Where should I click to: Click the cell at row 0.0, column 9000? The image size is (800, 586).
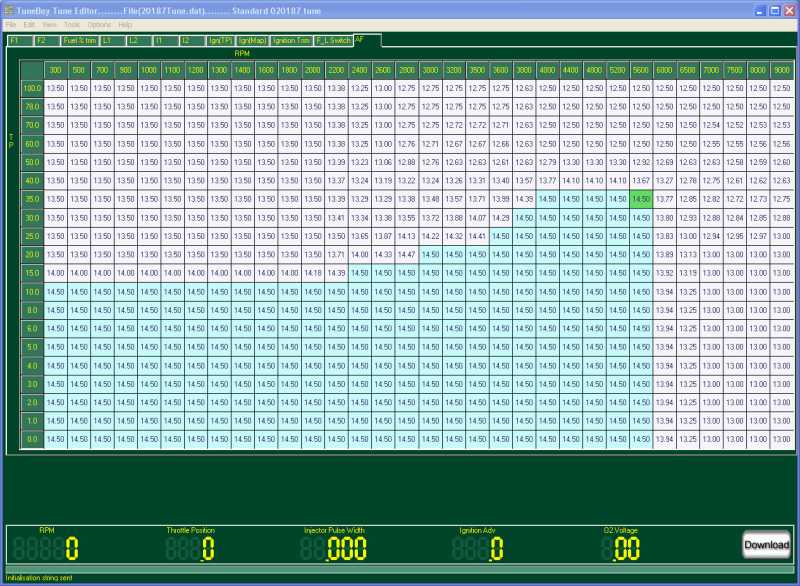tap(782, 439)
